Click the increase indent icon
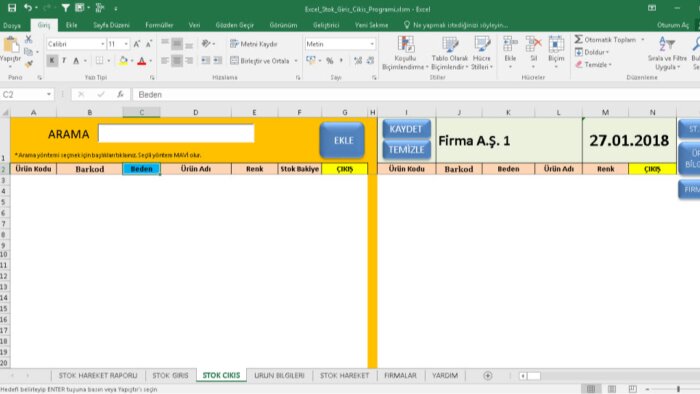Image resolution: width=700 pixels, height=394 pixels. click(x=218, y=61)
